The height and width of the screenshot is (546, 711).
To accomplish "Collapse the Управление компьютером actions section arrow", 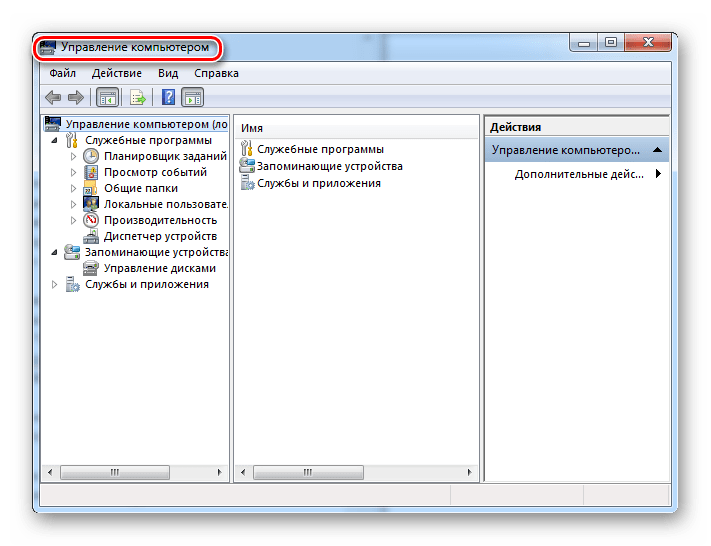I will pyautogui.click(x=657, y=150).
